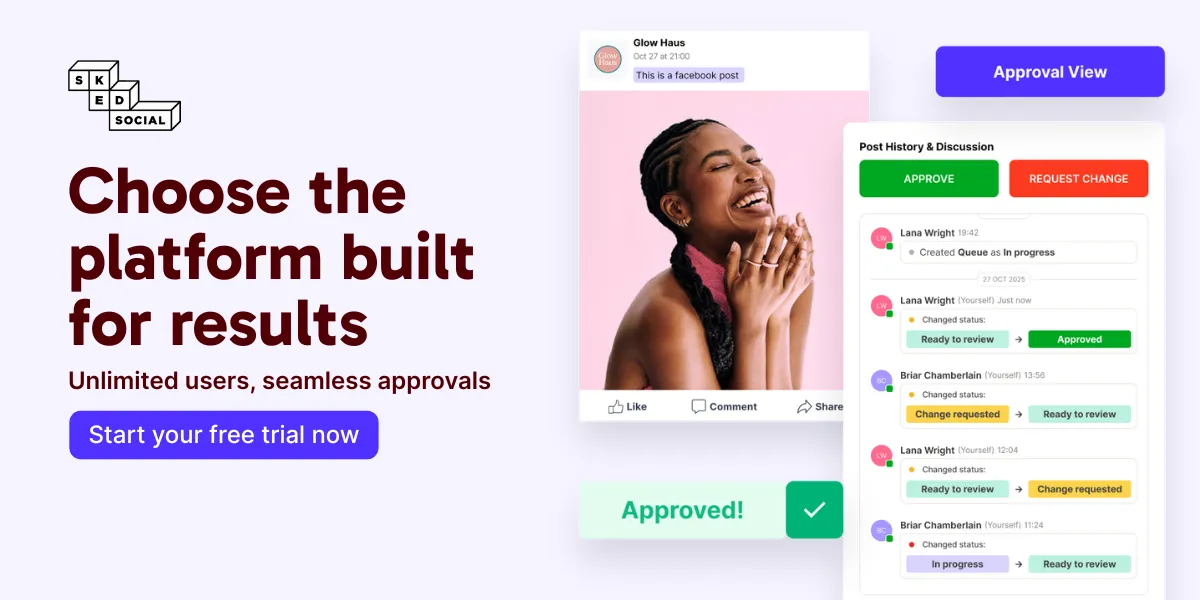Click Briar Chamberlain's avatar at 11:24

pyautogui.click(x=882, y=531)
